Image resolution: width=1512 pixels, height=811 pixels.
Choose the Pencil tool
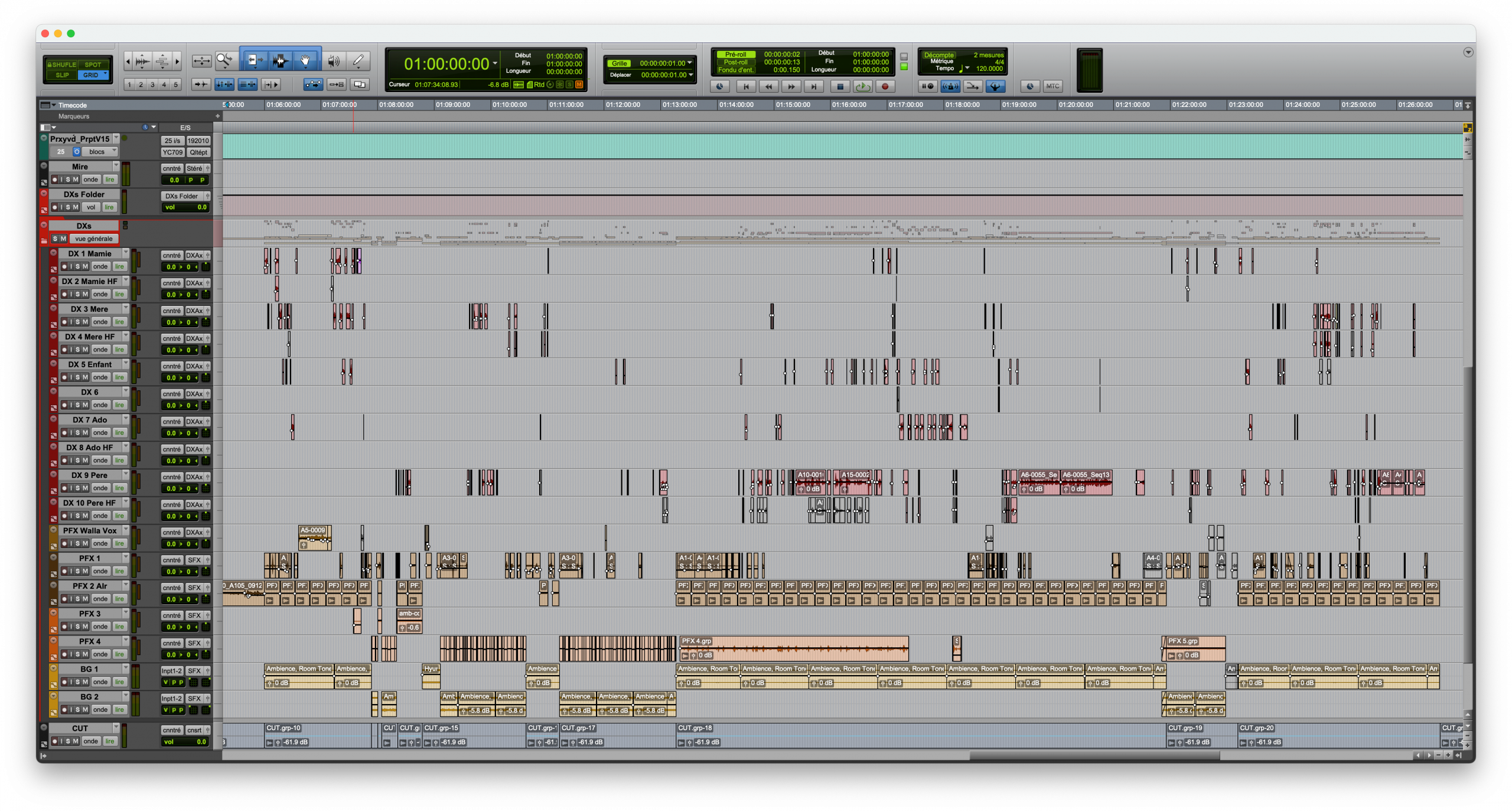[358, 60]
